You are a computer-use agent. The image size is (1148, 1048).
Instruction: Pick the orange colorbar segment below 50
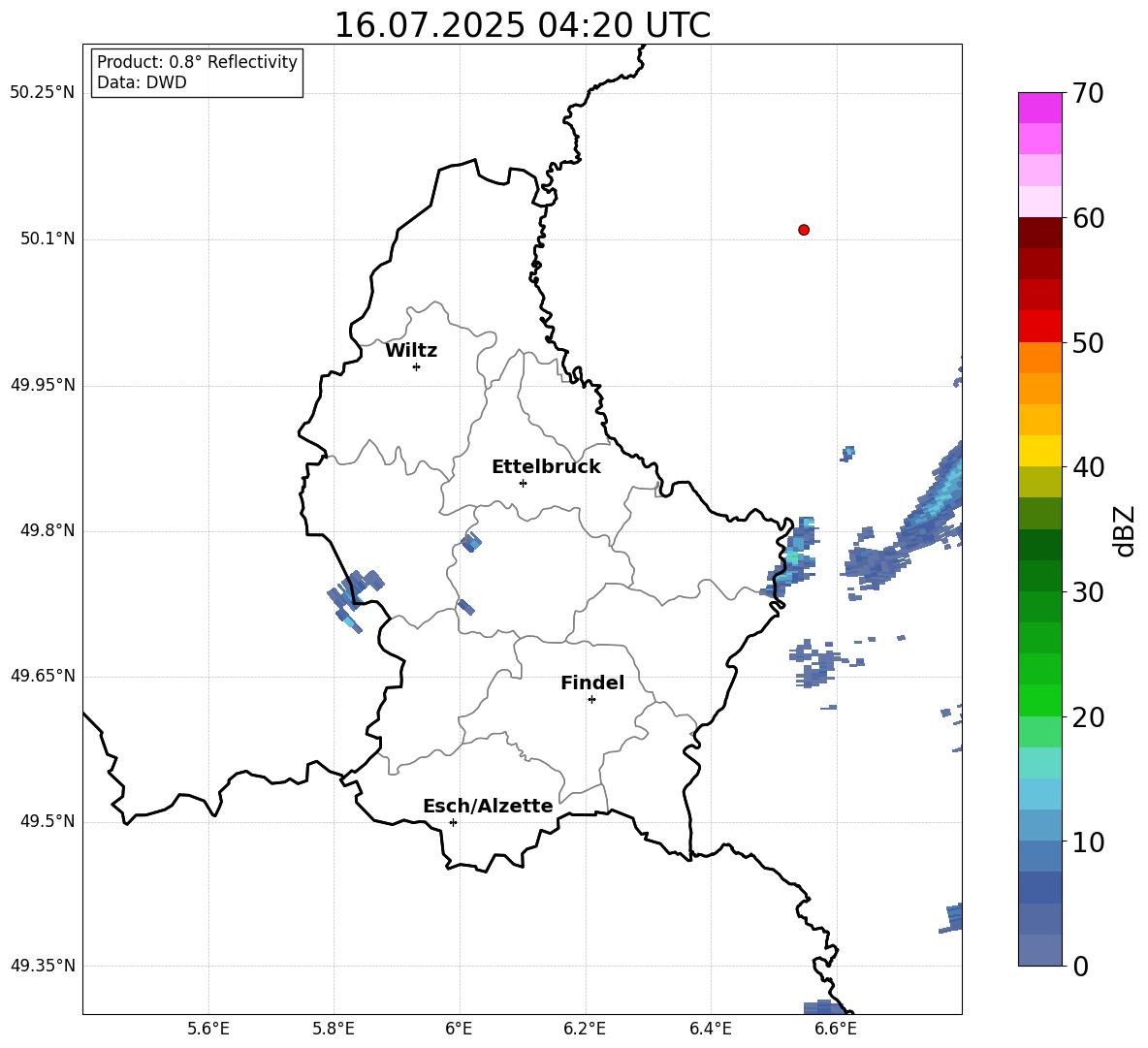point(1039,358)
